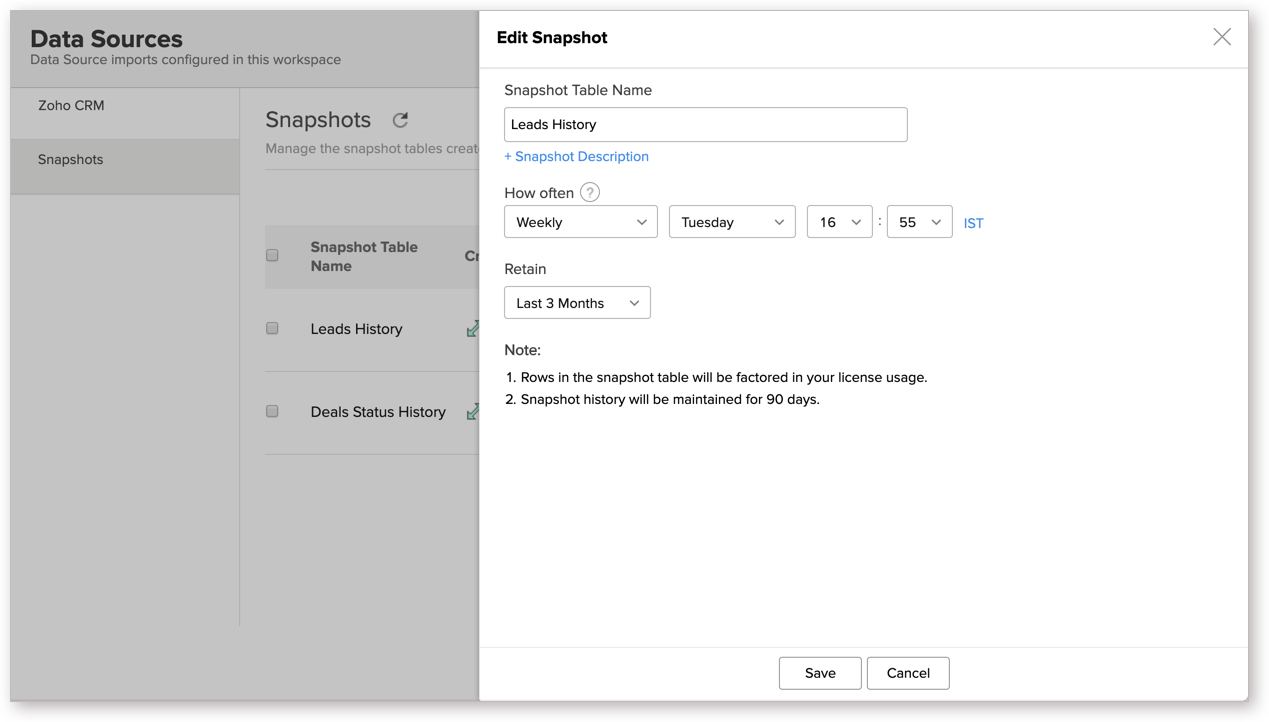The width and height of the screenshot is (1269, 722).
Task: Open the Tuesday day dropdown
Action: click(x=731, y=222)
